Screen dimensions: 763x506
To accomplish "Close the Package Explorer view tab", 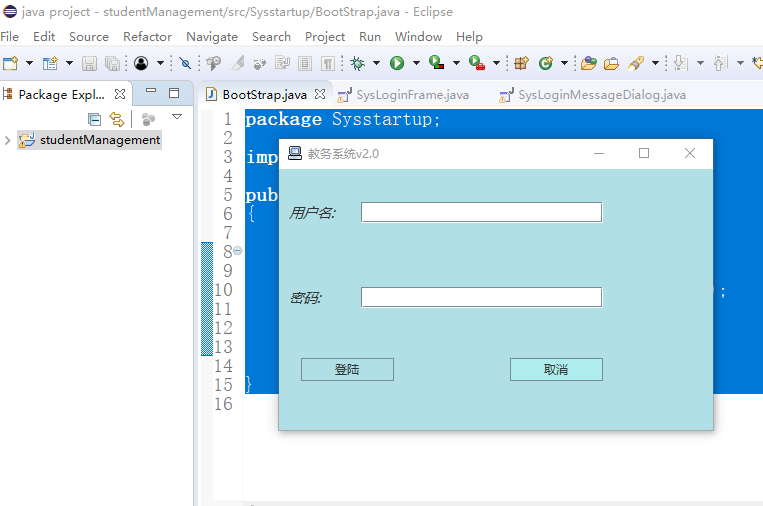I will pos(120,94).
